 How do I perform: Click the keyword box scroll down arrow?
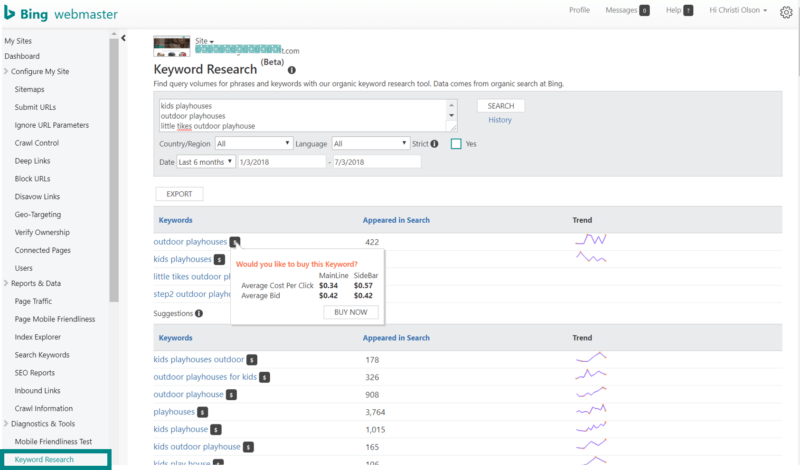tap(451, 116)
